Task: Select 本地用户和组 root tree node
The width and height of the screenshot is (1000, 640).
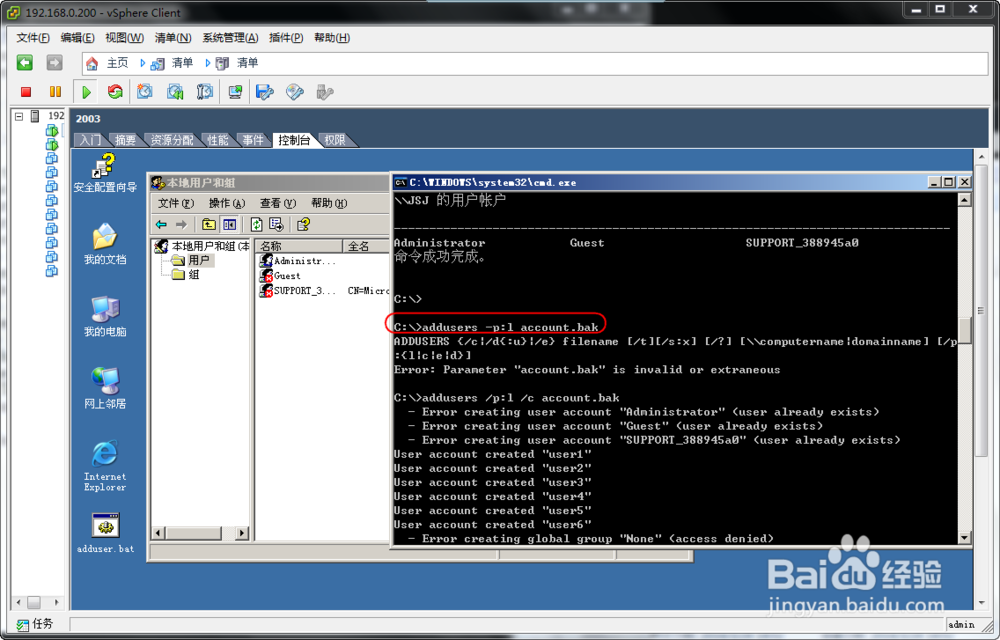Action: (x=203, y=246)
